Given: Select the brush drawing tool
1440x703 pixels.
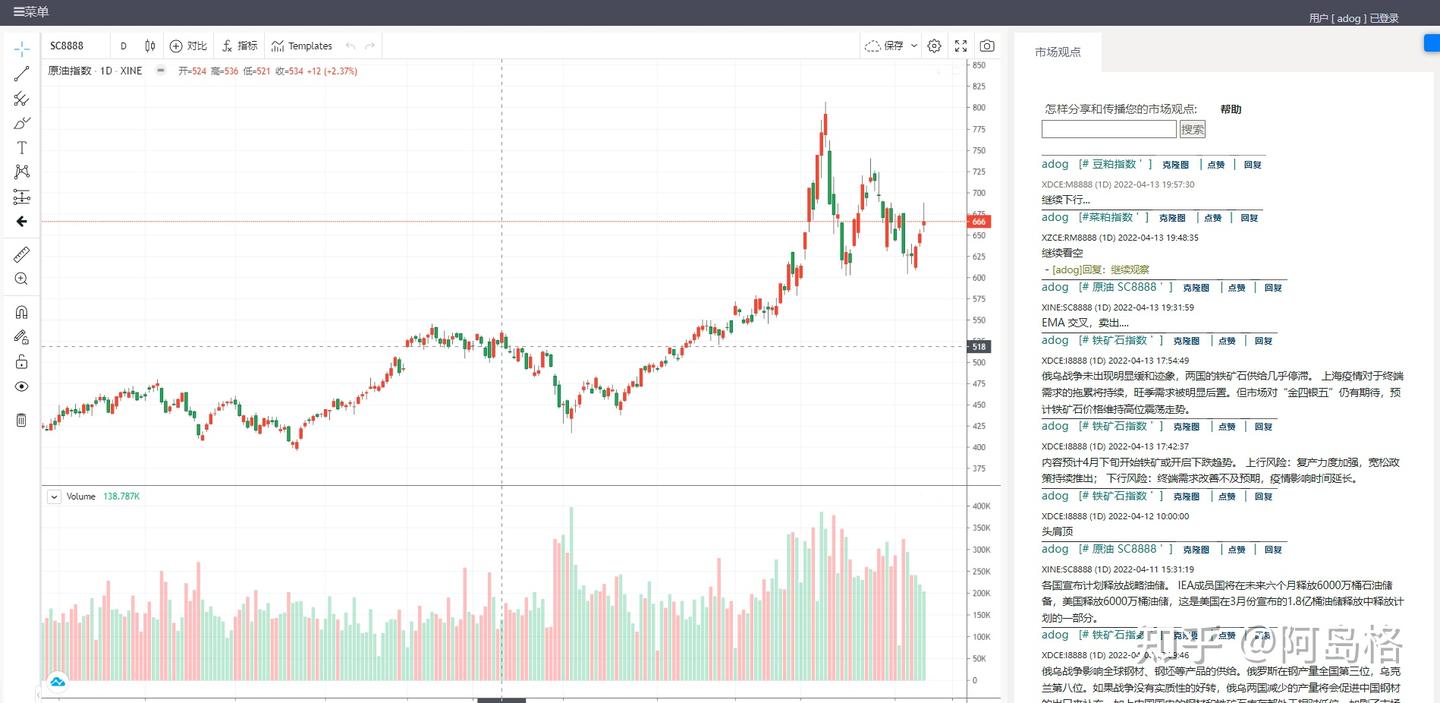Looking at the screenshot, I should (x=22, y=122).
